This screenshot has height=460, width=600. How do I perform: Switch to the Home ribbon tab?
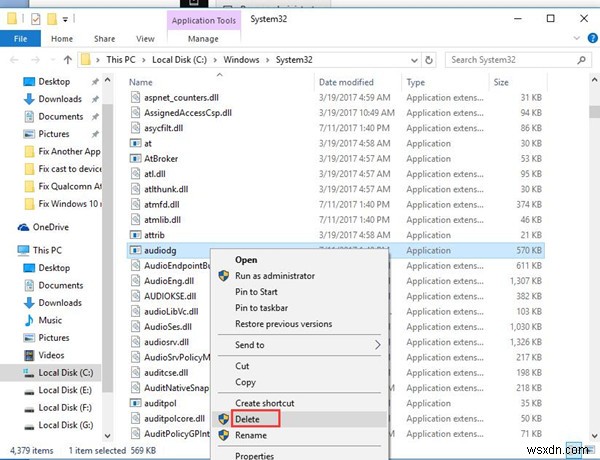click(x=62, y=39)
